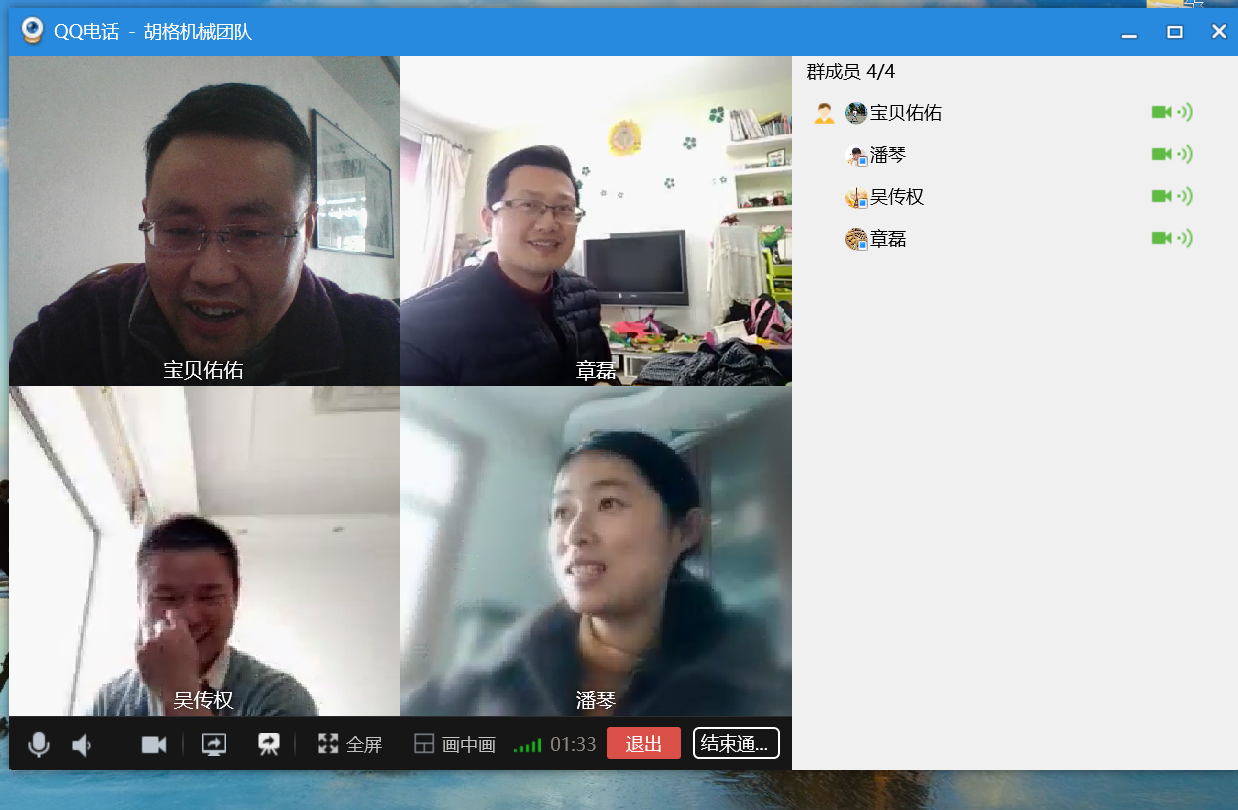The image size is (1238, 810).
Task: Click the green camera icon beside 宝贝佑佑
Action: pos(1161,112)
